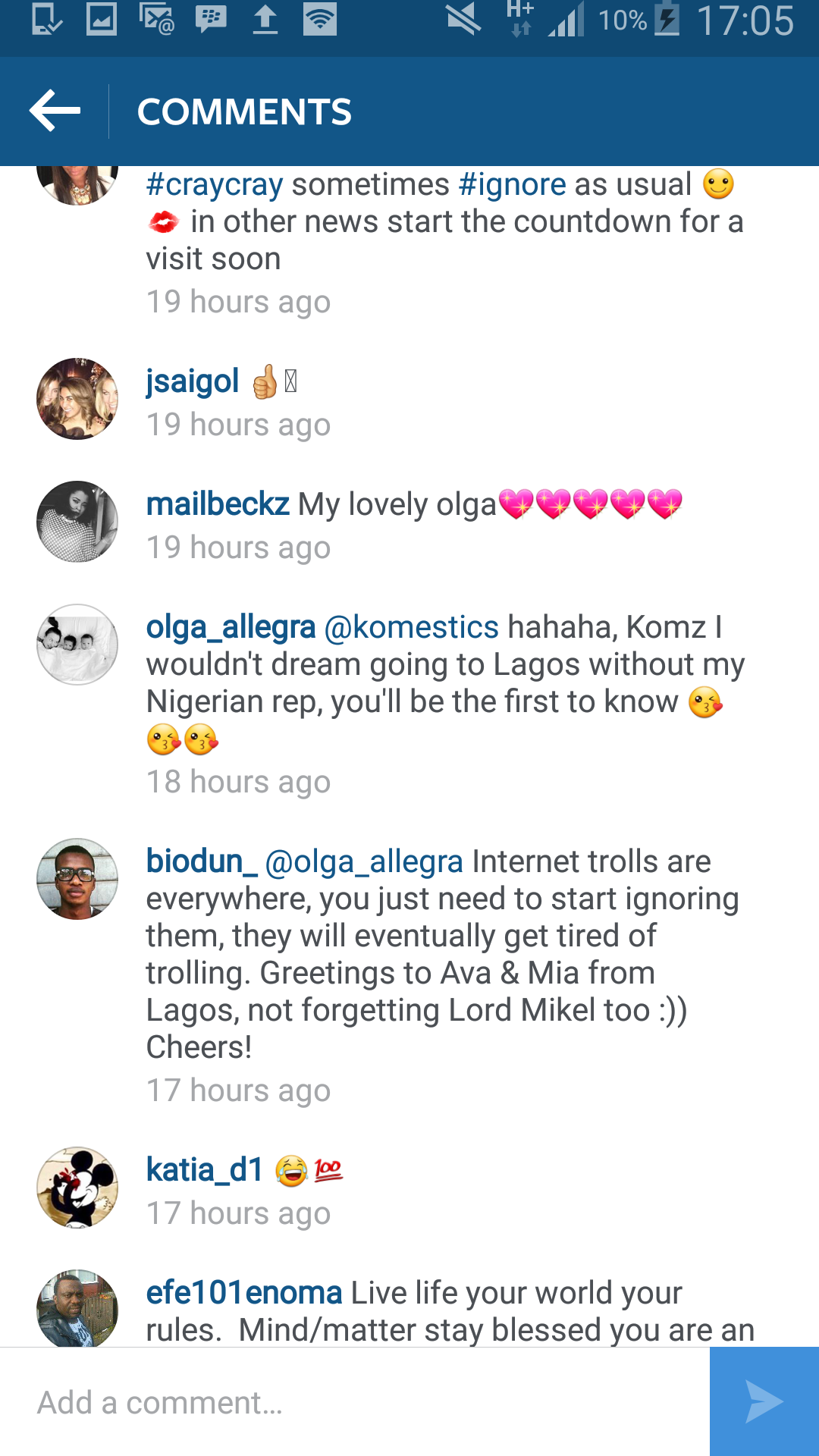Open the #craycray hashtag
The image size is (819, 1456).
coord(215,184)
